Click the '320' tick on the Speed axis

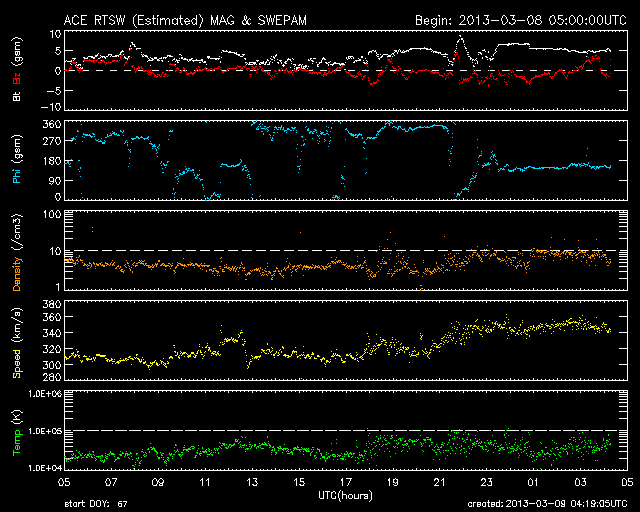(52, 349)
